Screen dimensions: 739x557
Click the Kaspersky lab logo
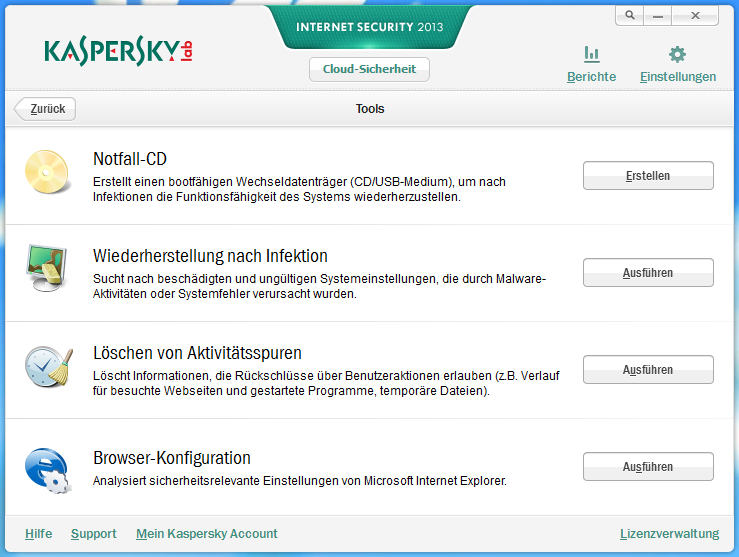pos(118,51)
